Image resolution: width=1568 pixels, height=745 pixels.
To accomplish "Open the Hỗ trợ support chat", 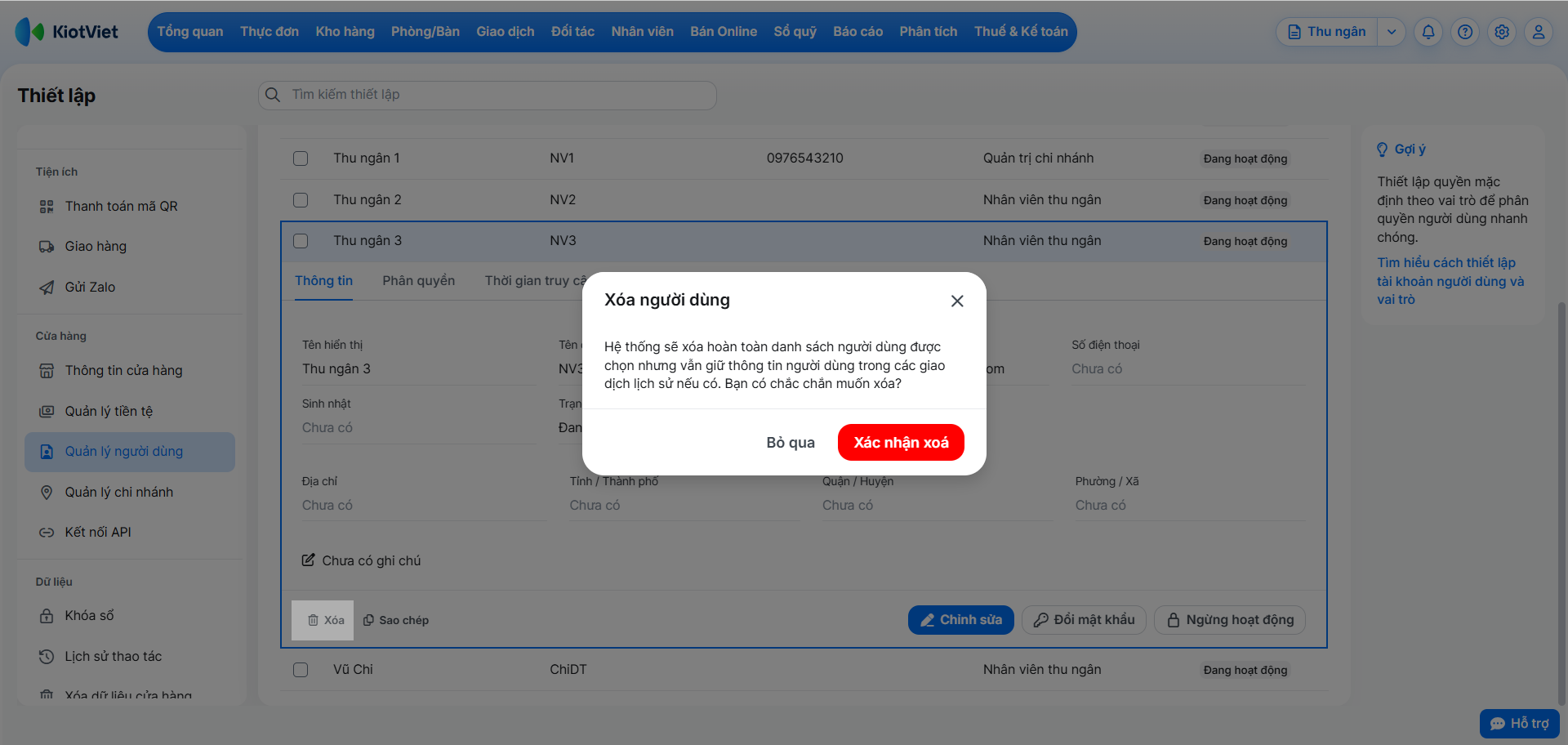I will coord(1519,724).
